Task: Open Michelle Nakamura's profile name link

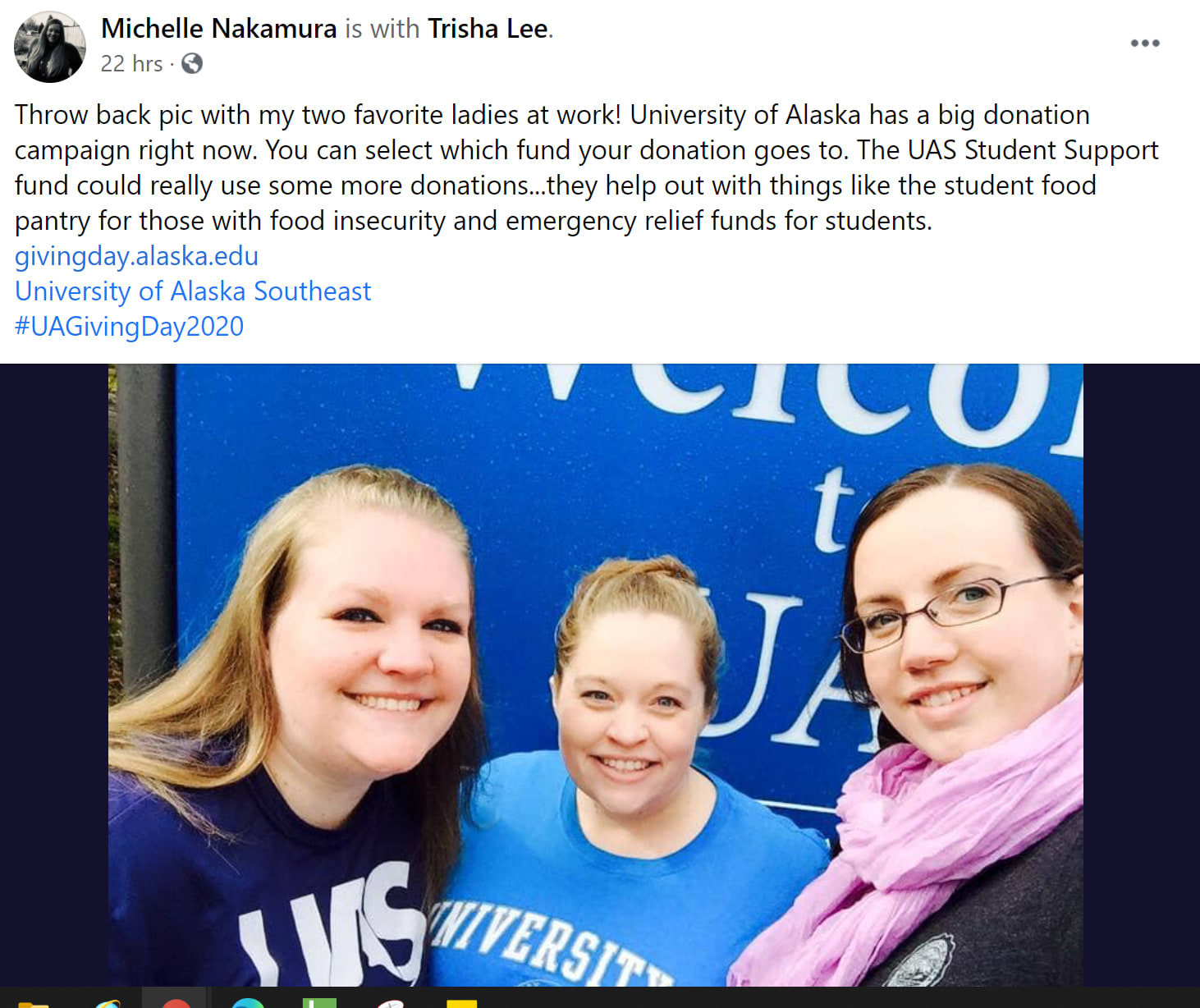Action: point(218,29)
